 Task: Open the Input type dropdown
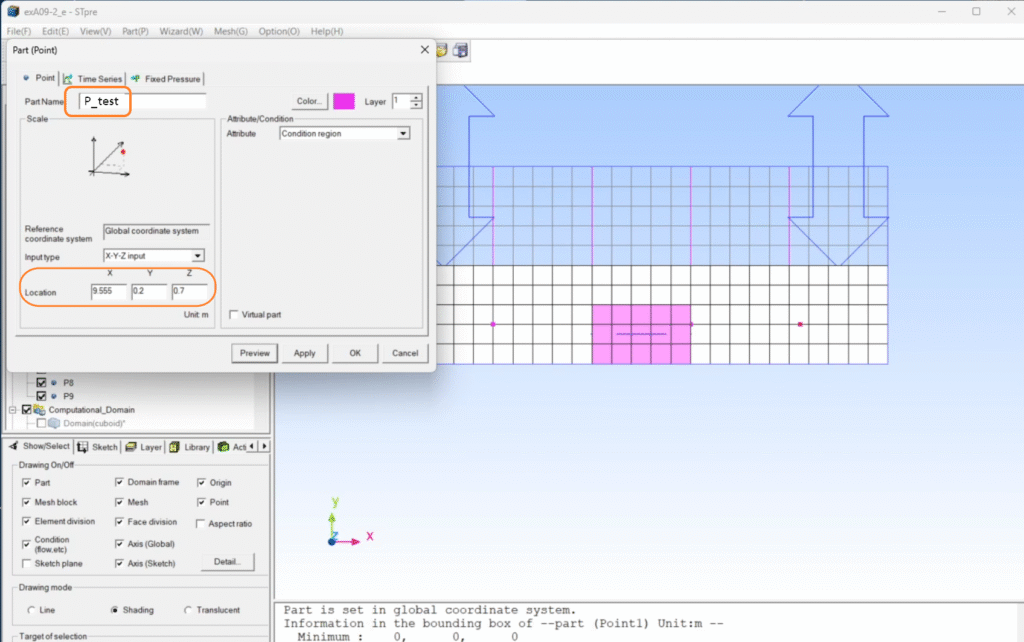click(197, 256)
